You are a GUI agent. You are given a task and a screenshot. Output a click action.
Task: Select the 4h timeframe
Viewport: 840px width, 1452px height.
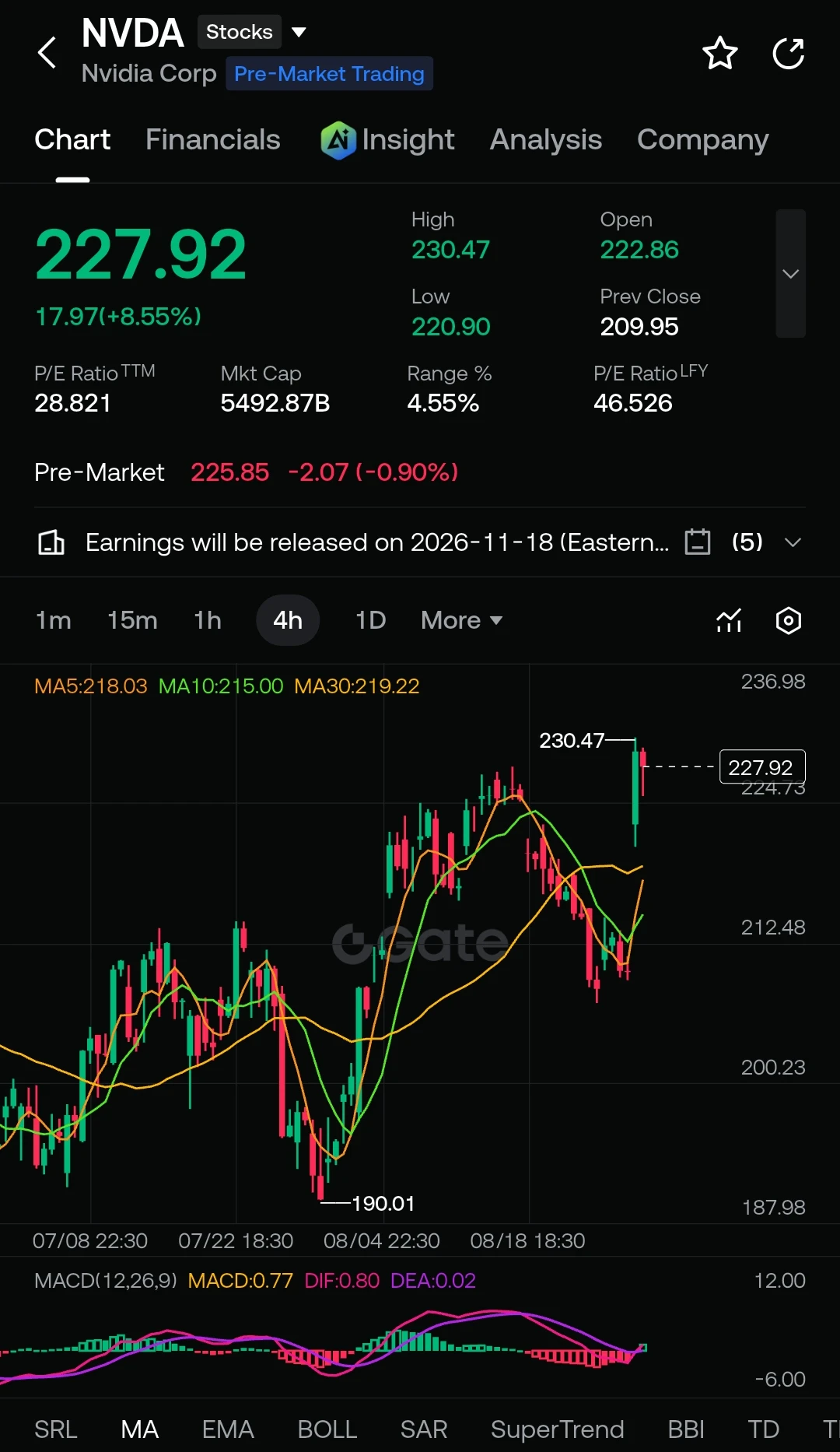point(288,620)
